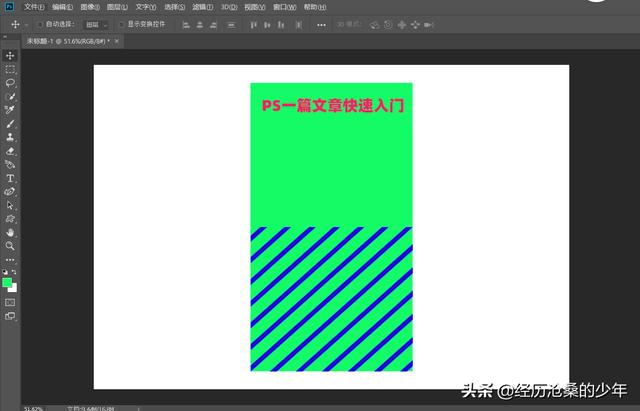The width and height of the screenshot is (640, 411).
Task: Click the 3D slide mode icon
Action: coord(415,25)
